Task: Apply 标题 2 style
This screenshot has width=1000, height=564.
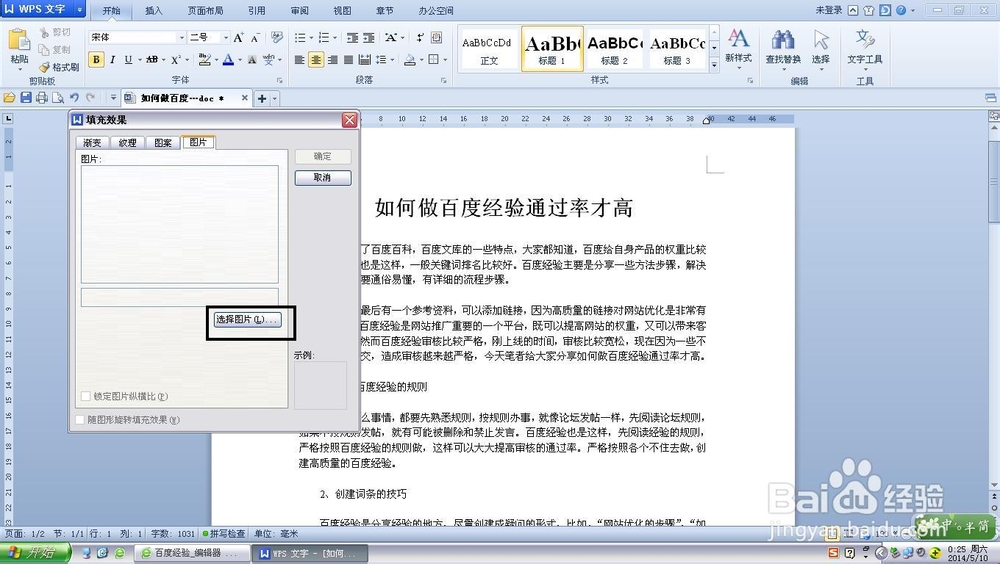Action: click(615, 48)
